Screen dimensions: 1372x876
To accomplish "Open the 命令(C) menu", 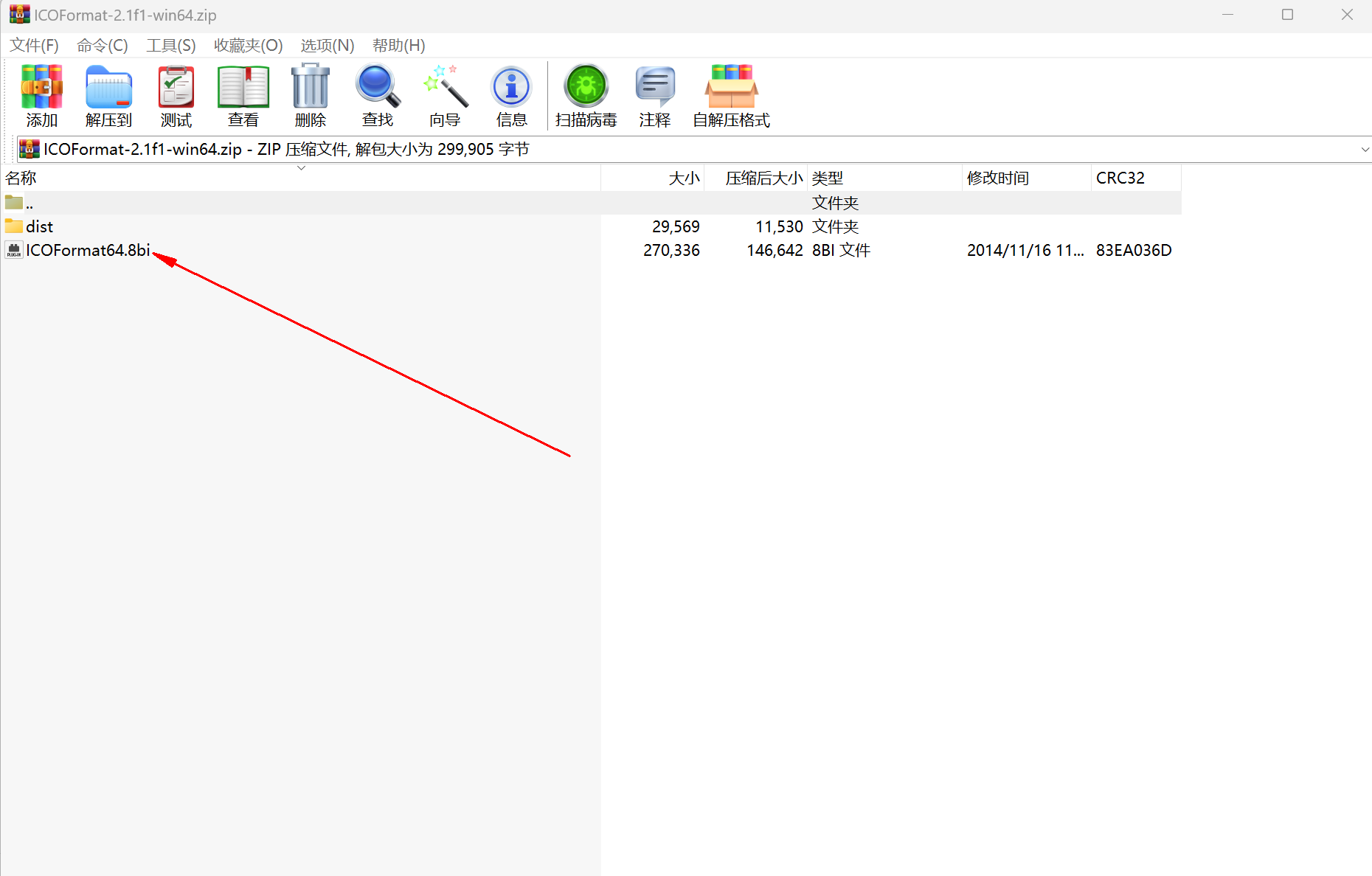I will pyautogui.click(x=103, y=45).
